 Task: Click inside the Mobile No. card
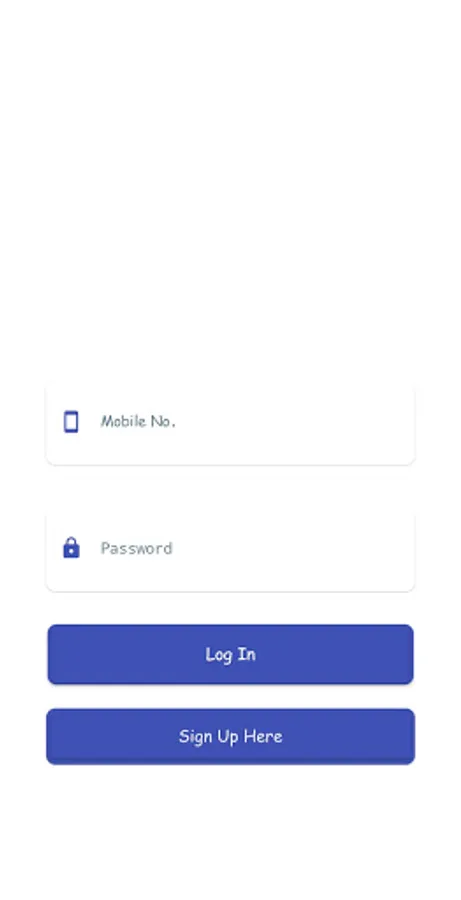tap(230, 423)
